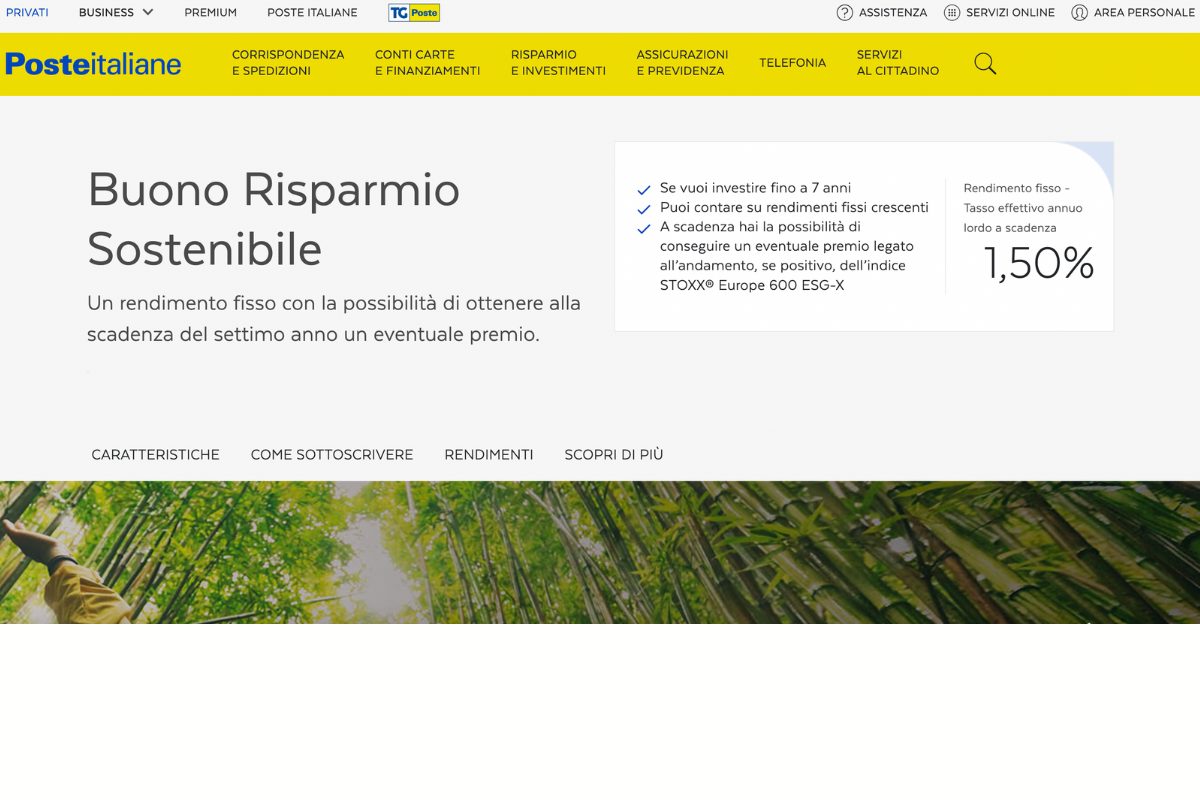Click the TG Poste badge icon
Screen dimensions: 1200x800
click(x=414, y=13)
